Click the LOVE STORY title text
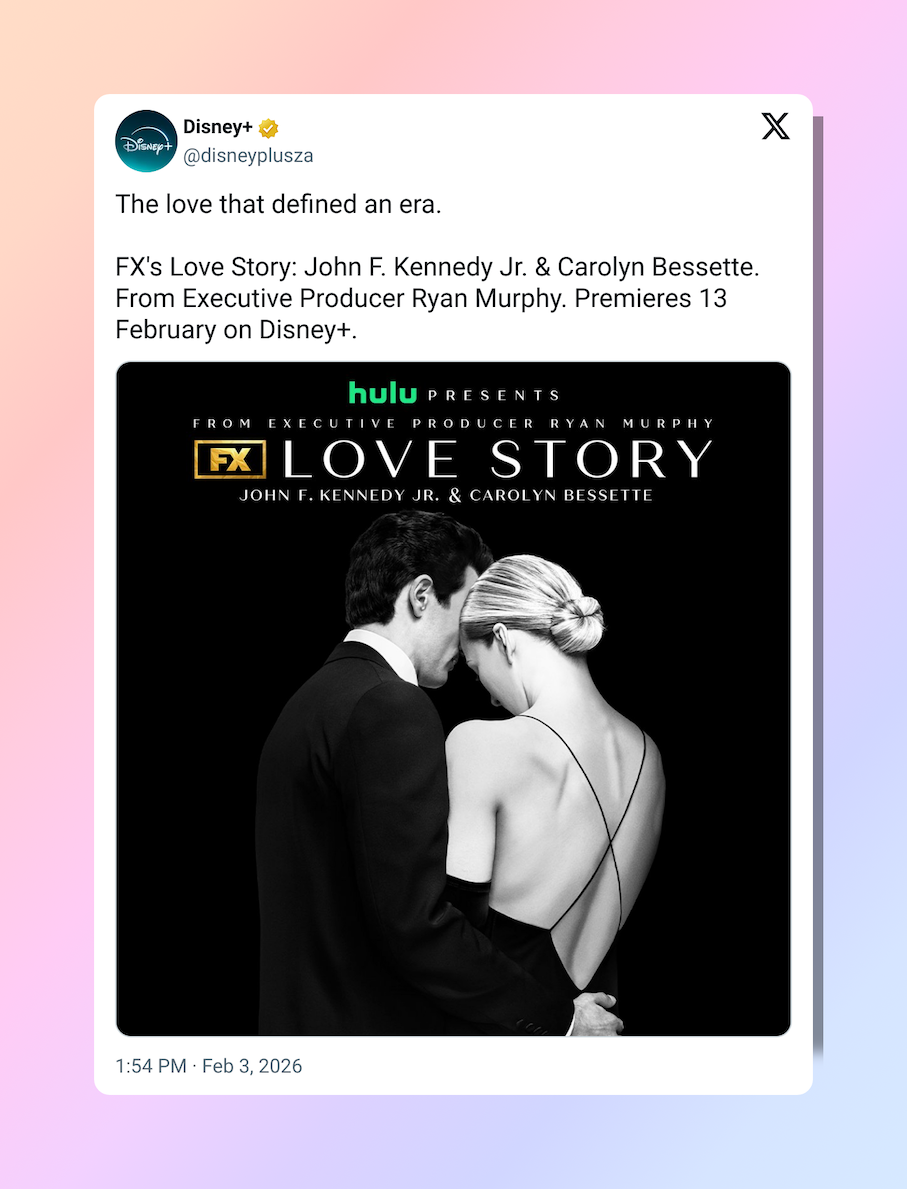The width and height of the screenshot is (907, 1189). [497, 460]
